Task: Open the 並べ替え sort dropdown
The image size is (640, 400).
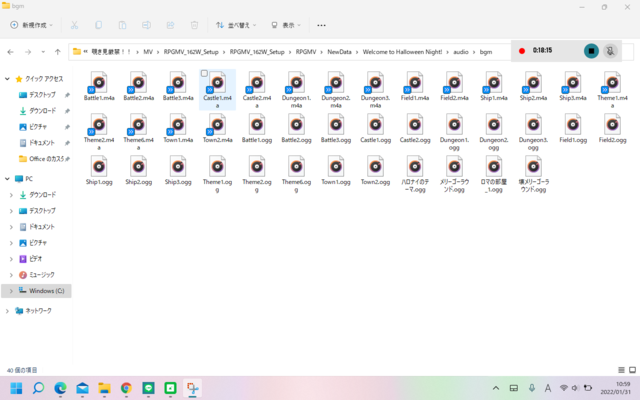Action: [x=236, y=25]
